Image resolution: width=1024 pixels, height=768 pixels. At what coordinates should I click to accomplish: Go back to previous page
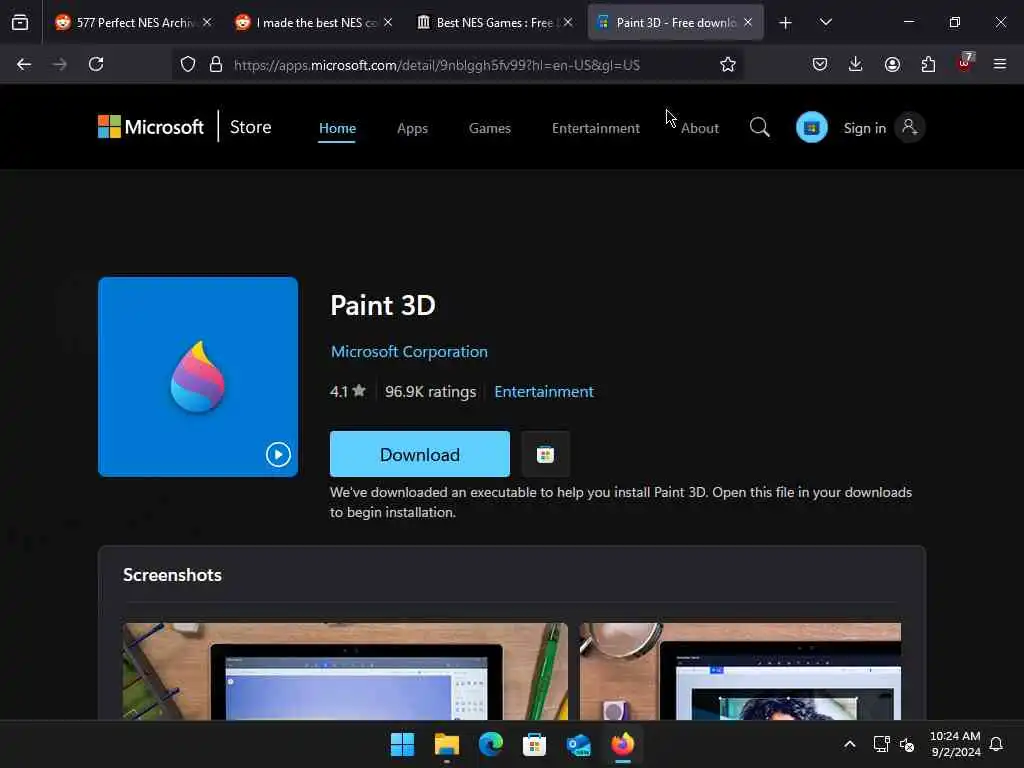tap(24, 64)
